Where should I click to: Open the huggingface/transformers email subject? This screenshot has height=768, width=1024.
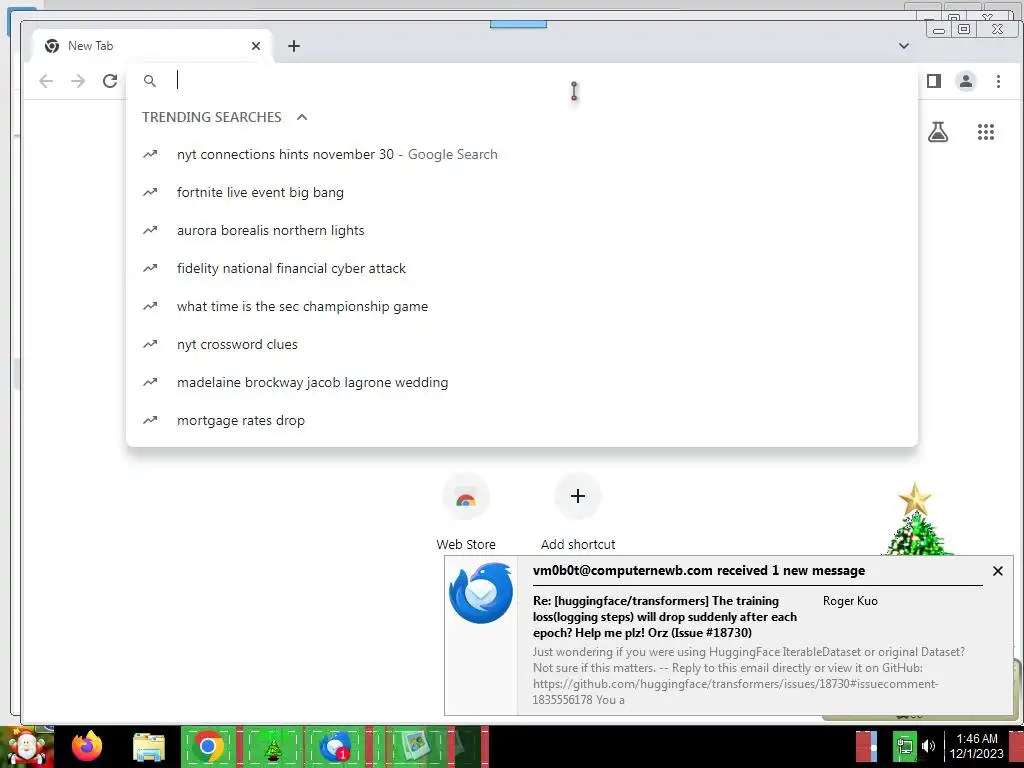point(665,616)
